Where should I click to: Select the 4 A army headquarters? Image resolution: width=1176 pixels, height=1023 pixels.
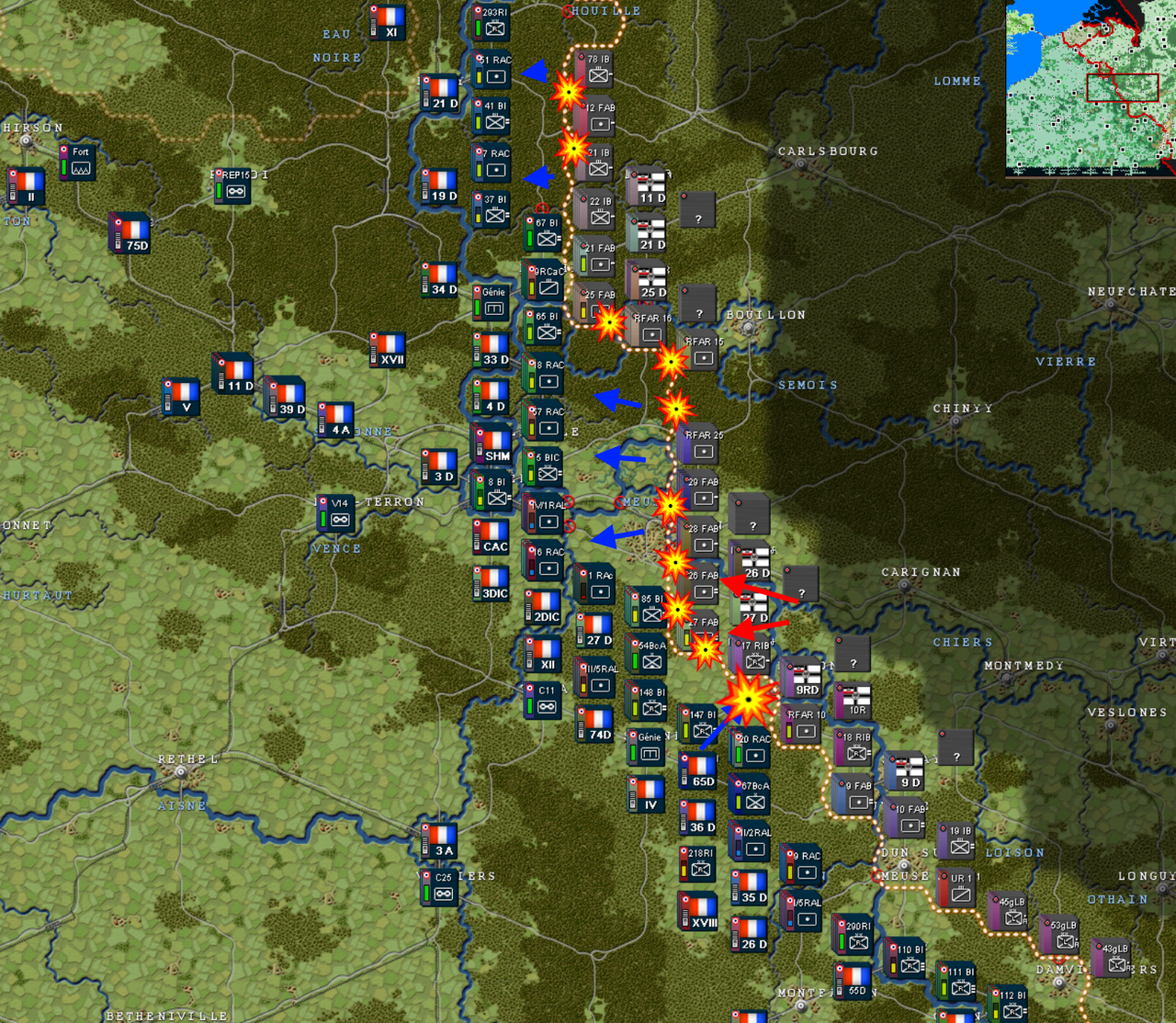click(x=336, y=421)
